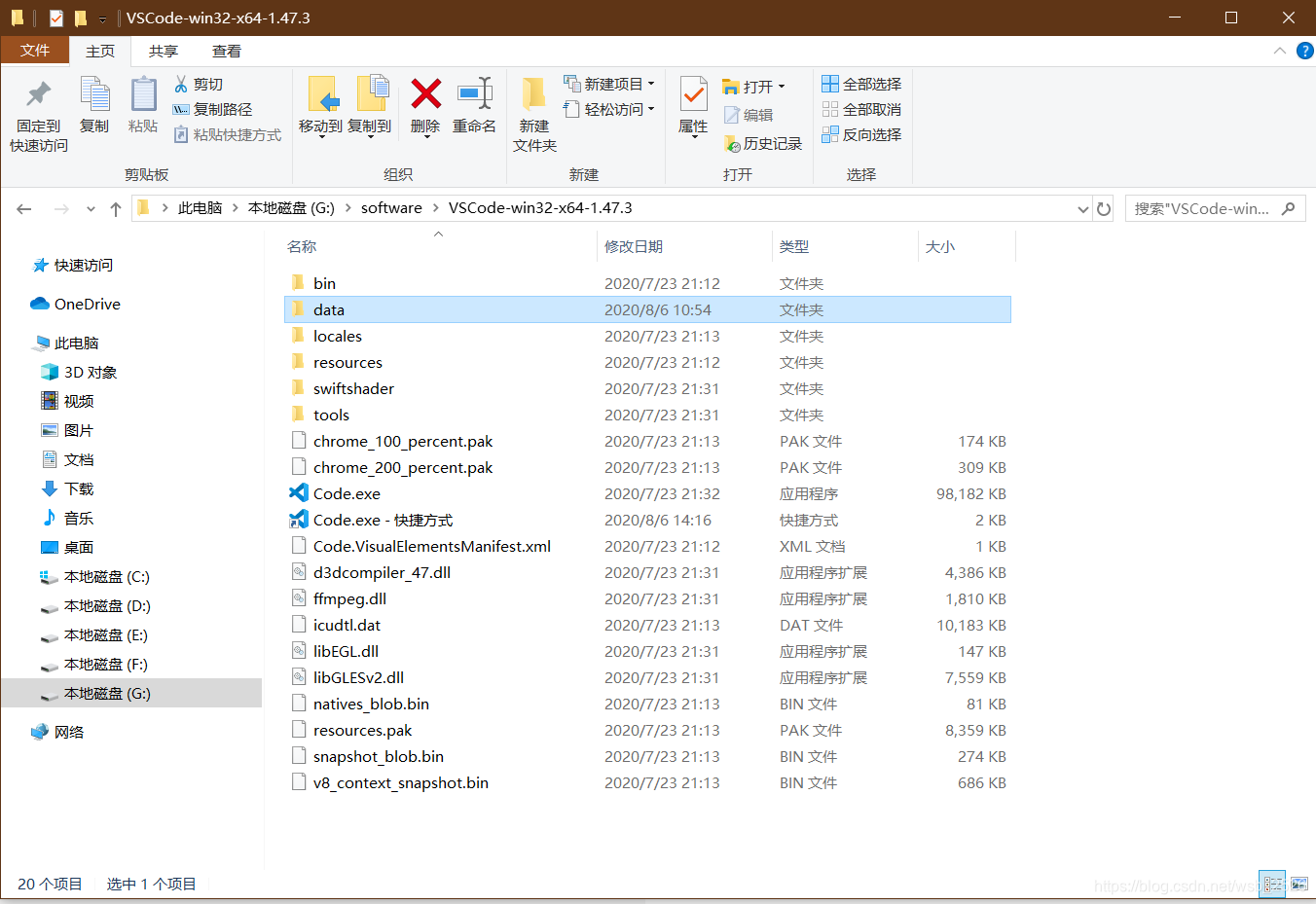The image size is (1316, 904).
Task: Select the 'locales' folder
Action: pos(338,336)
